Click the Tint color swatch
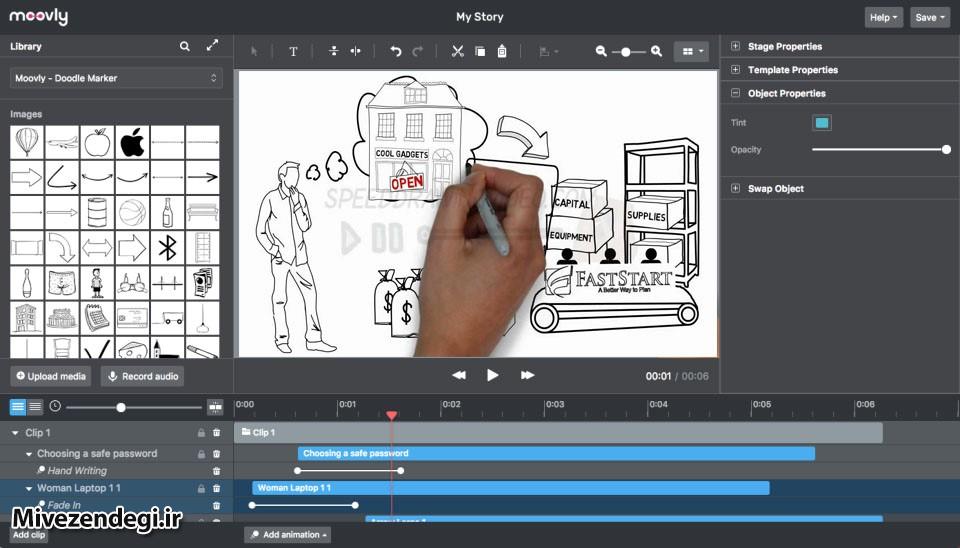The image size is (960, 548). point(822,123)
